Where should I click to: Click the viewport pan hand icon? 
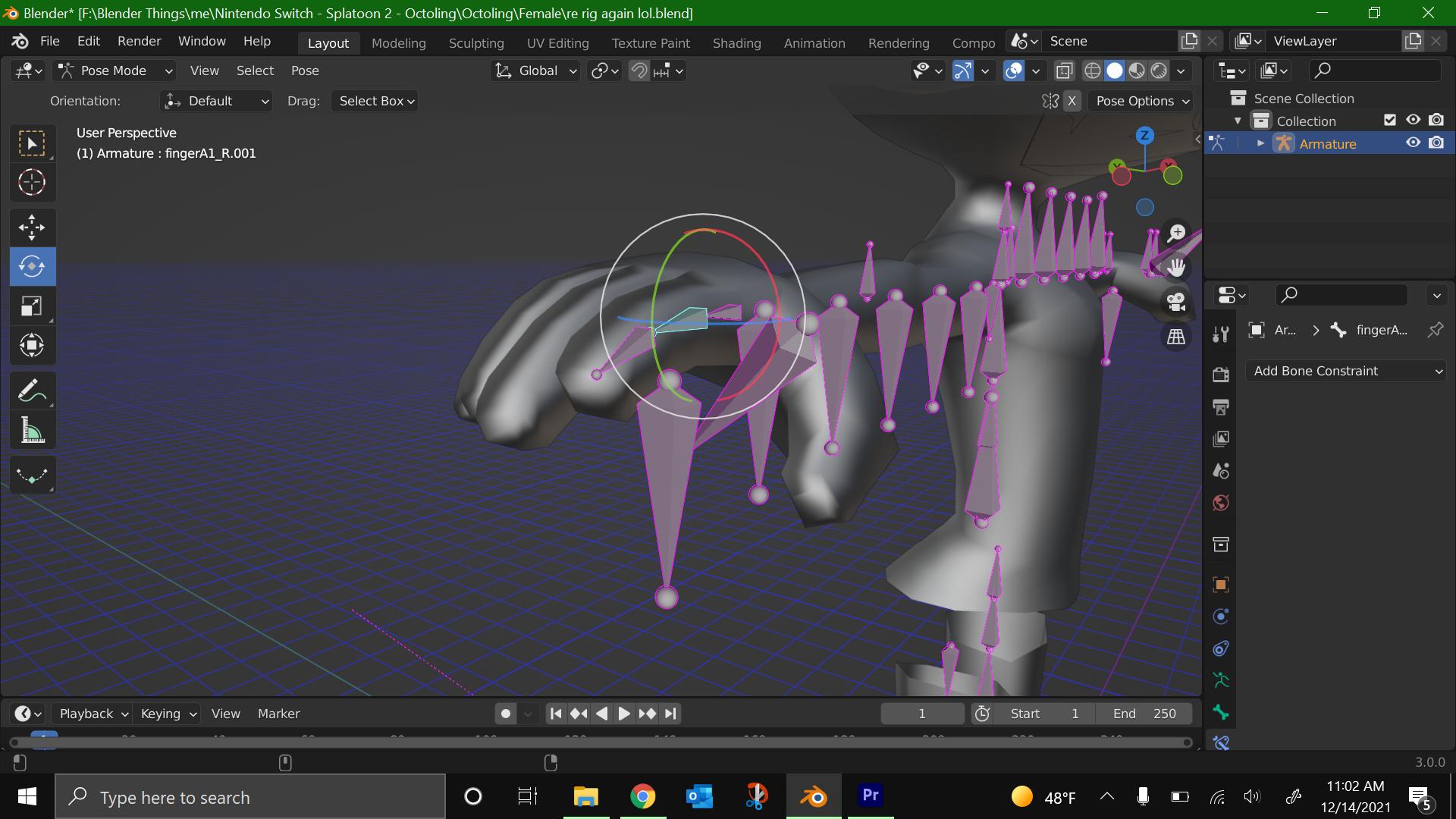click(x=1176, y=267)
